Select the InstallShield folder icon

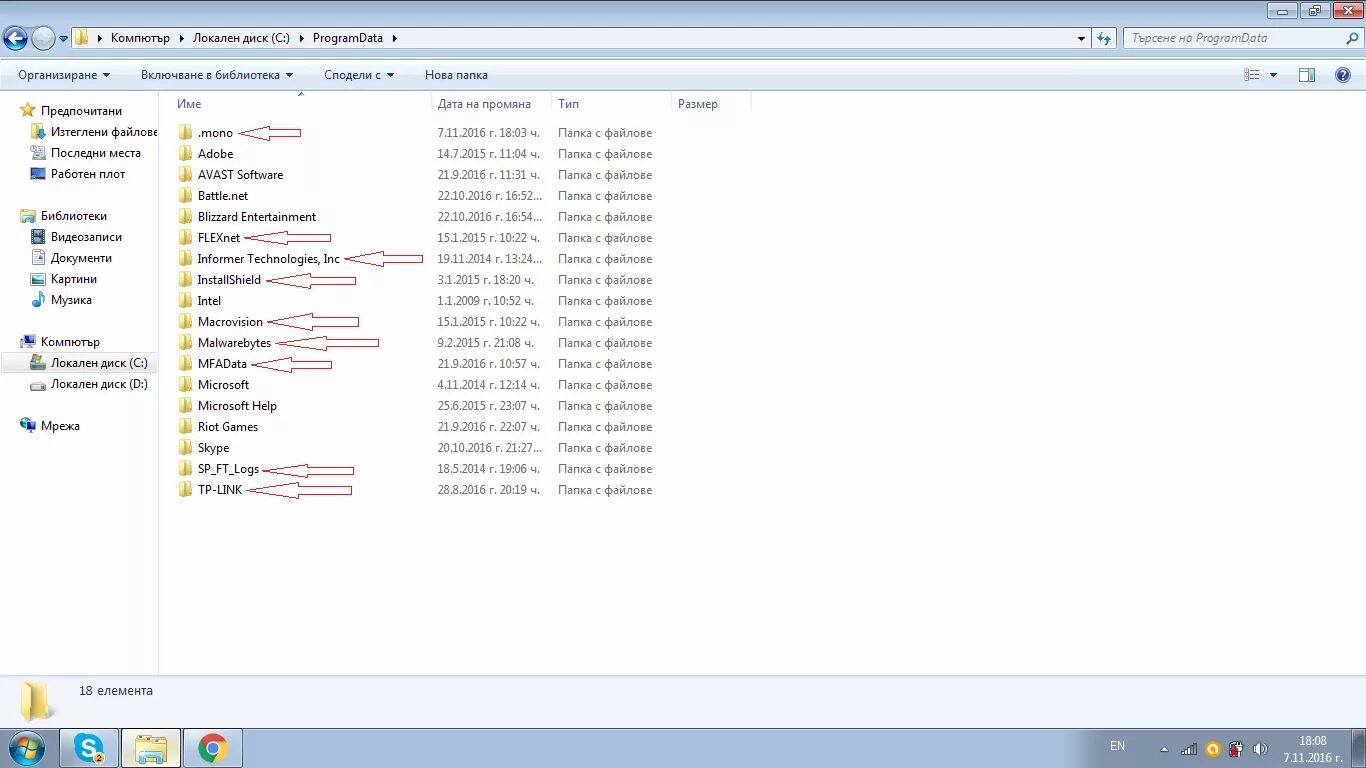185,280
